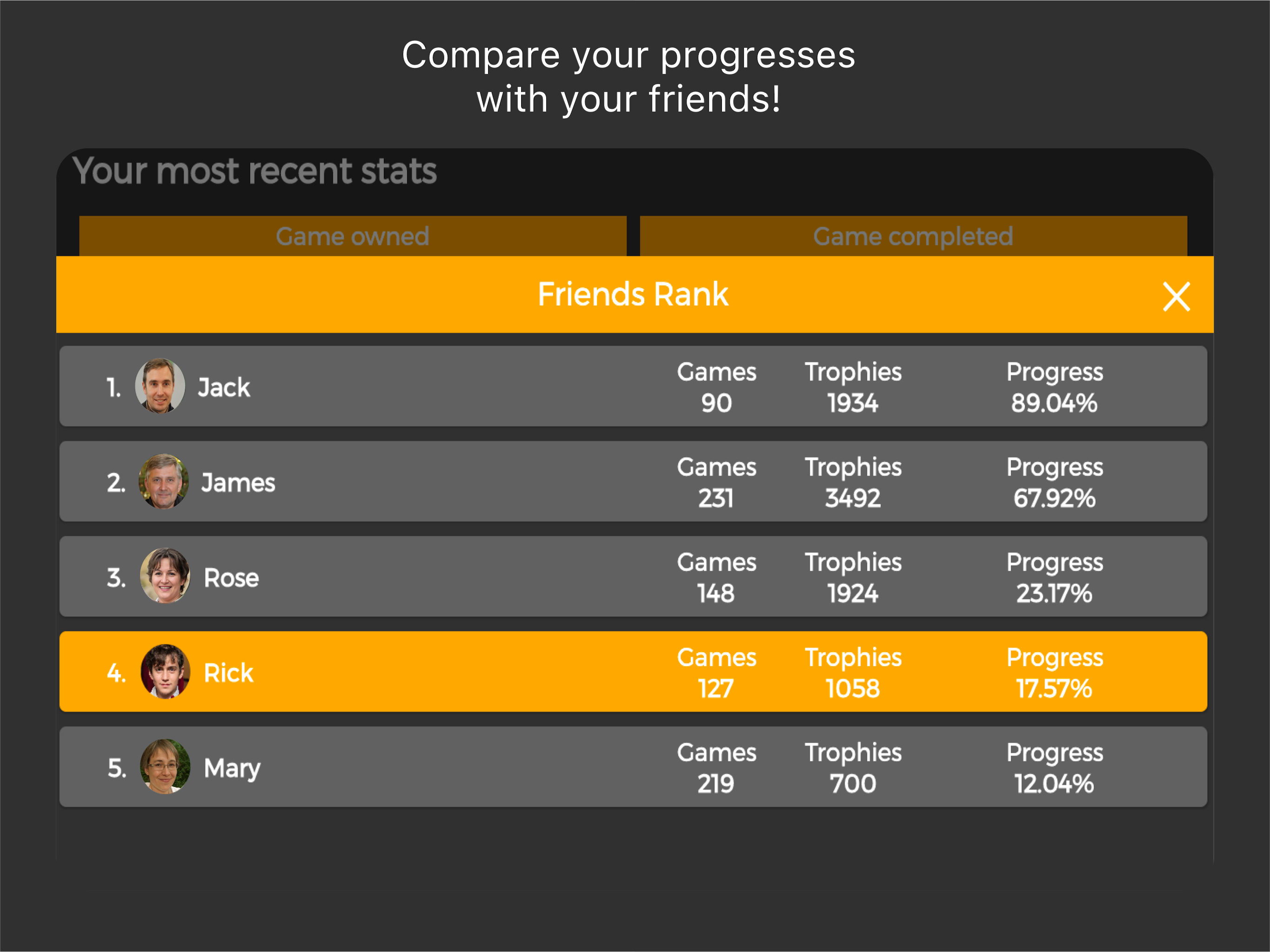Screen dimensions: 1270x952
Task: Switch to the Game owned tab
Action: (x=352, y=236)
